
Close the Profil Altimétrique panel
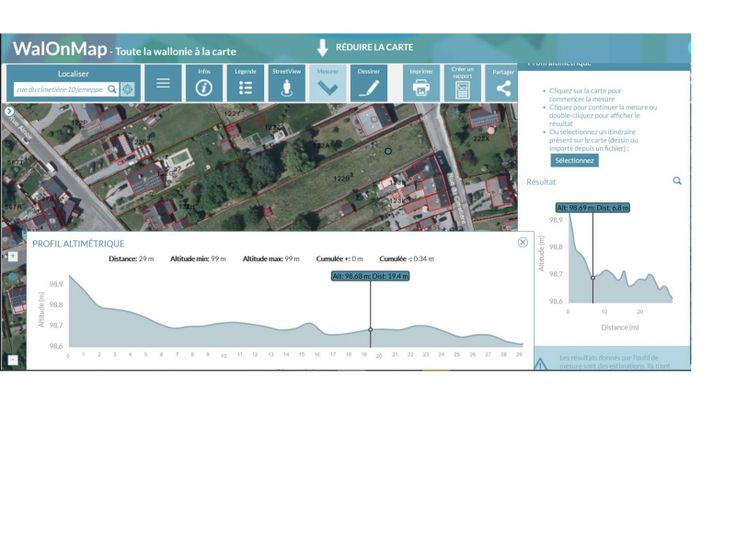(x=522, y=242)
